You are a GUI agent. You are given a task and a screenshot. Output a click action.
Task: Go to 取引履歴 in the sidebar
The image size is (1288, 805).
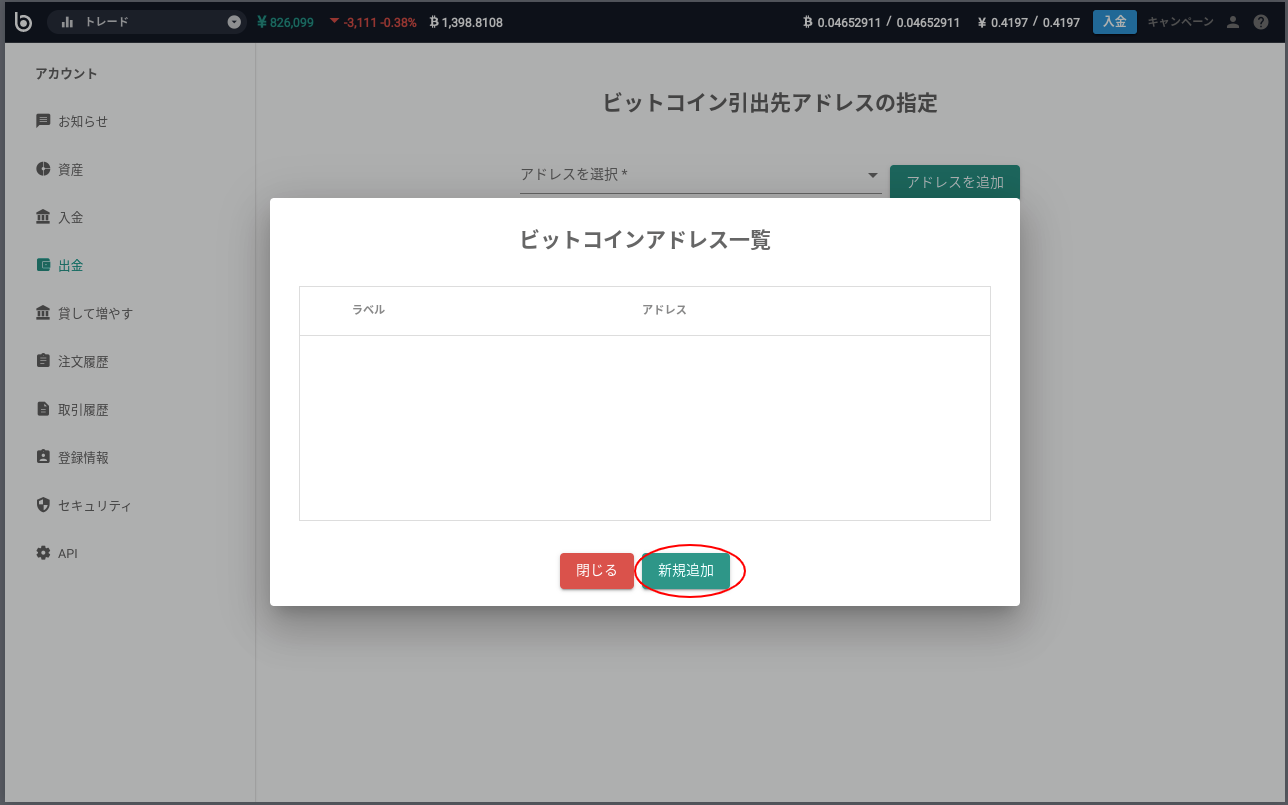[x=83, y=409]
